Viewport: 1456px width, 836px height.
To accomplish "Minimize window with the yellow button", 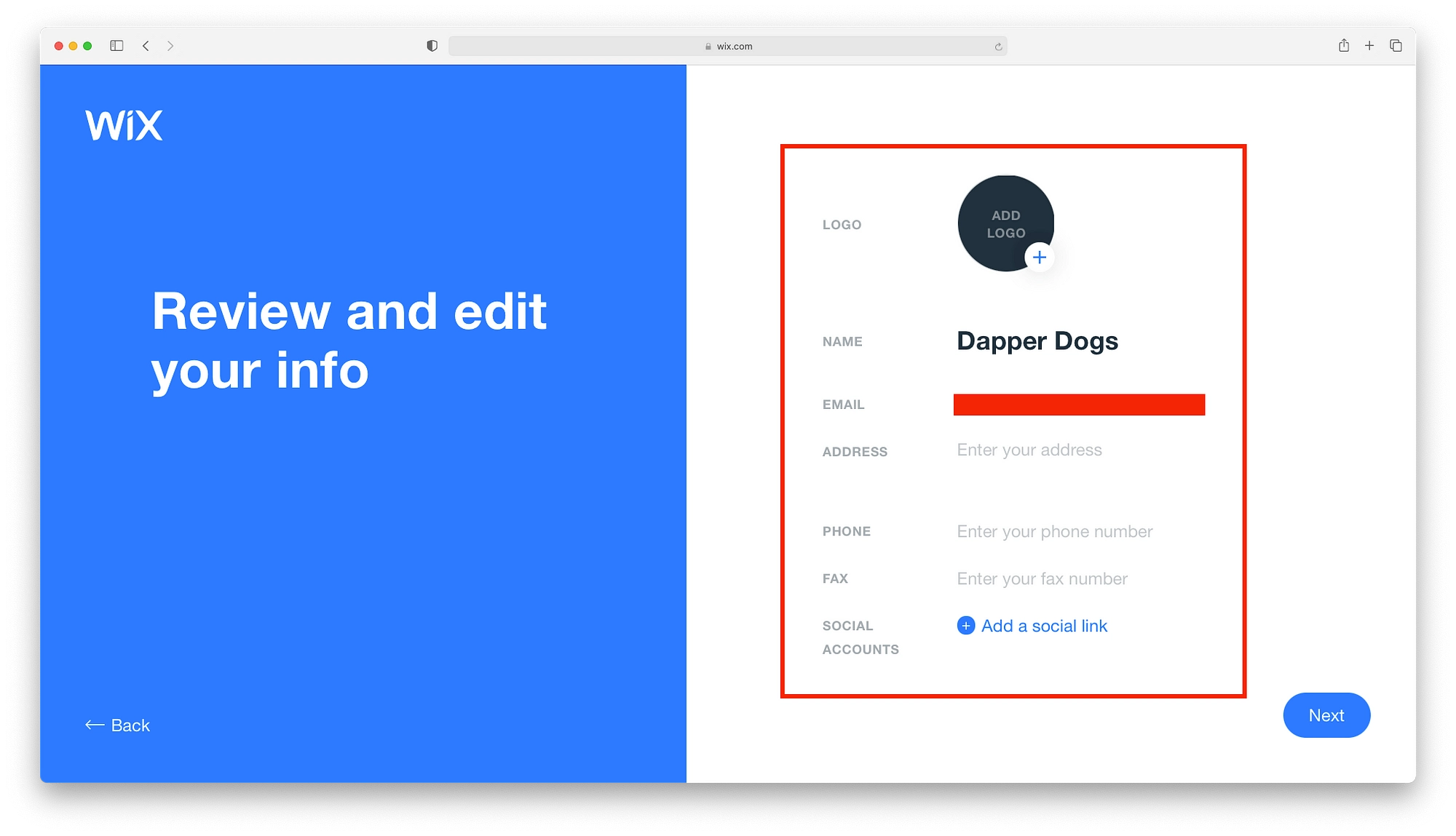I will point(73,46).
